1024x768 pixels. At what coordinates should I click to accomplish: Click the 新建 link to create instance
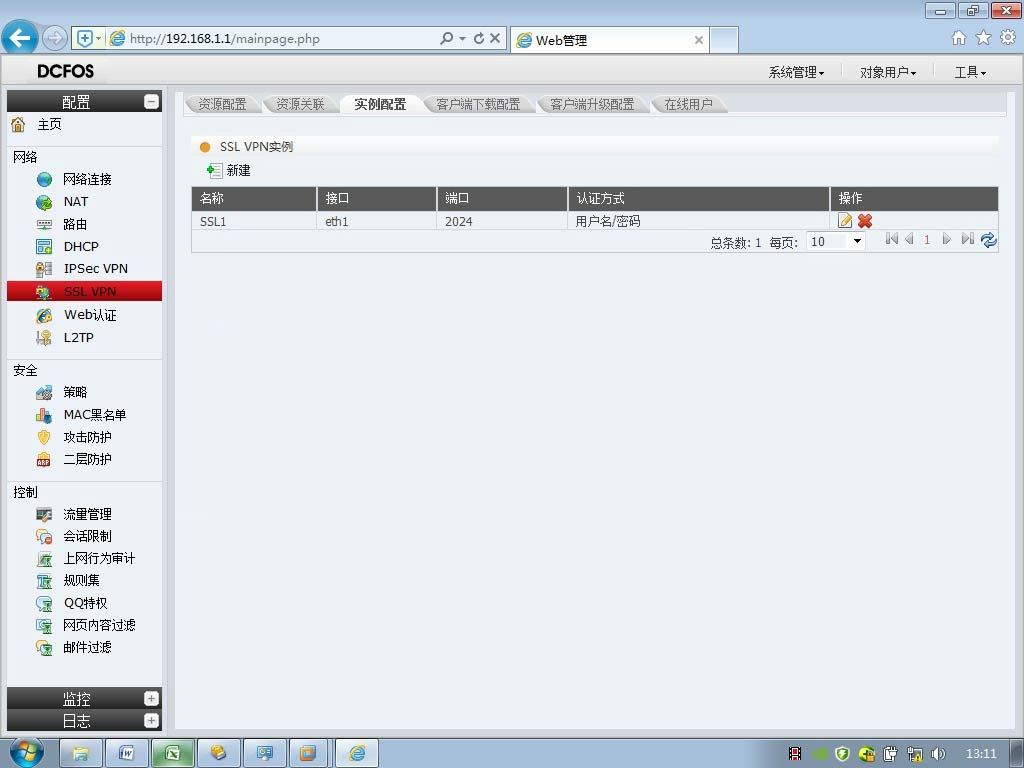[238, 171]
